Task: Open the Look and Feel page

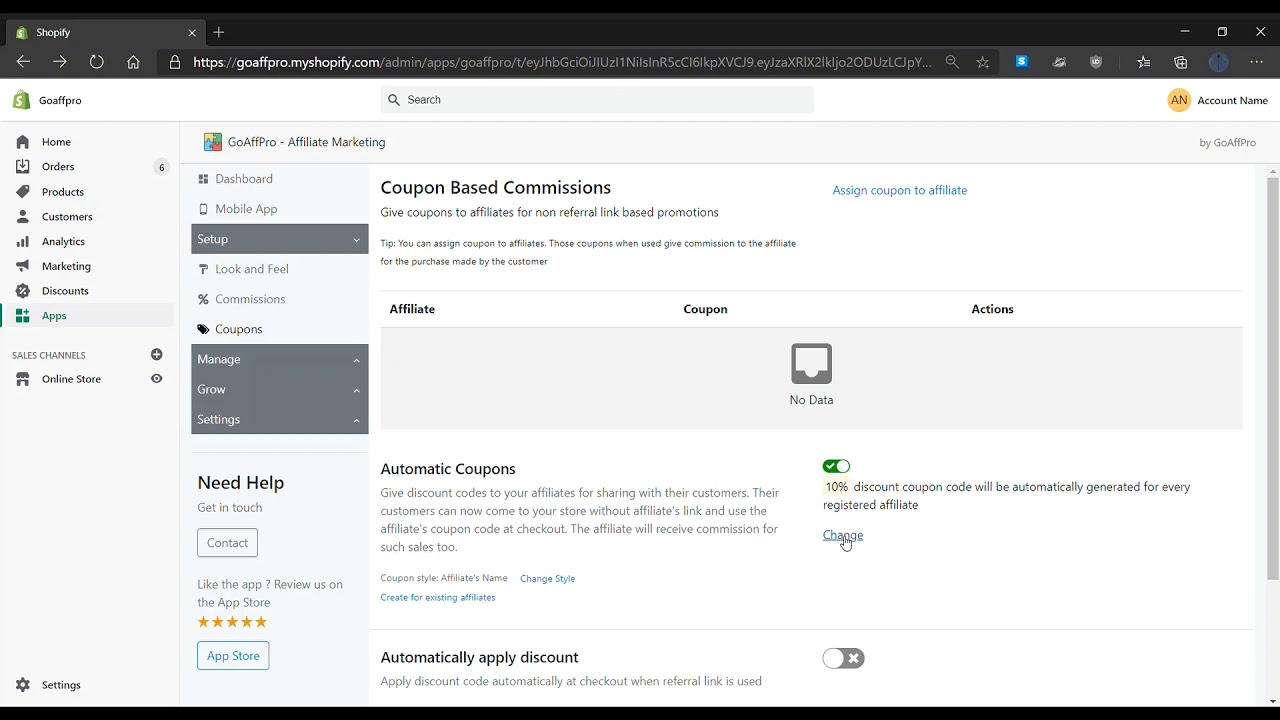Action: coord(252,269)
